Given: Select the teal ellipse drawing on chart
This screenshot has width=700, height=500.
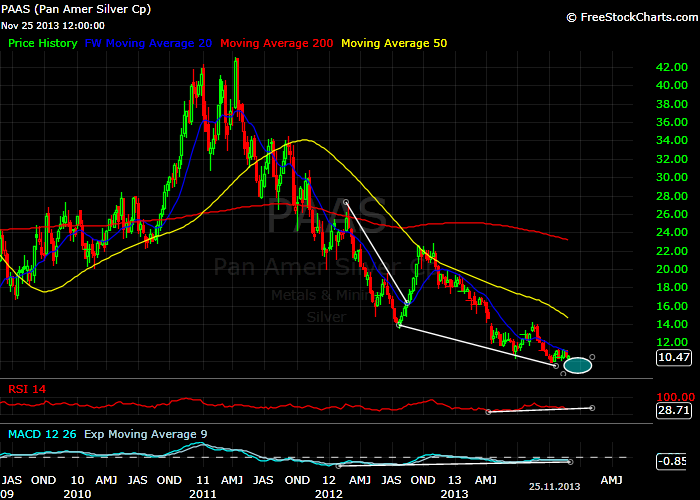Looking at the screenshot, I should (x=578, y=366).
